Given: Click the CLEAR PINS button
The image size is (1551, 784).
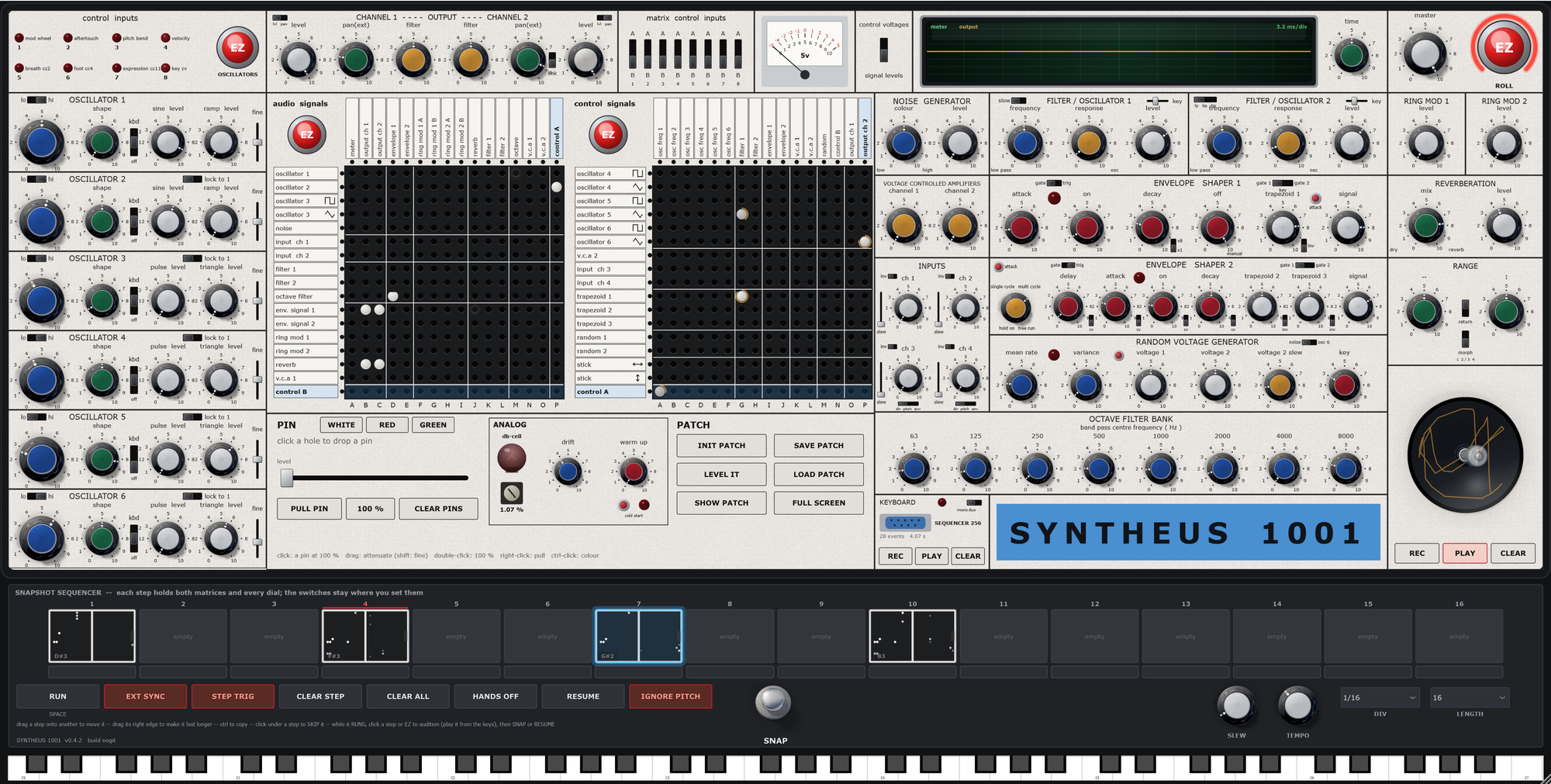Looking at the screenshot, I should pos(438,509).
